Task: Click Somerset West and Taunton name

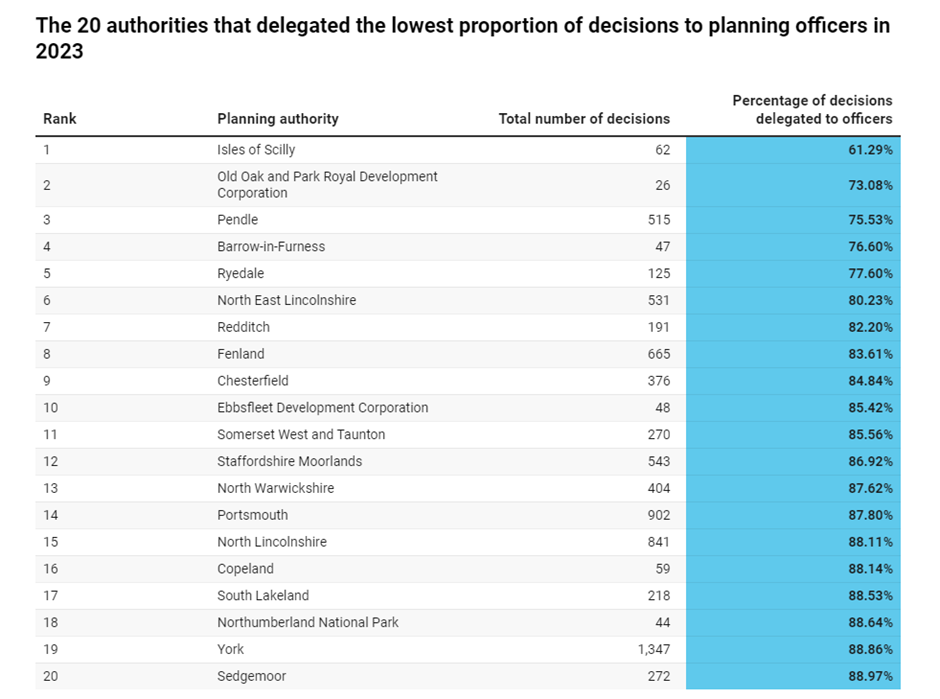Action: pyautogui.click(x=301, y=435)
